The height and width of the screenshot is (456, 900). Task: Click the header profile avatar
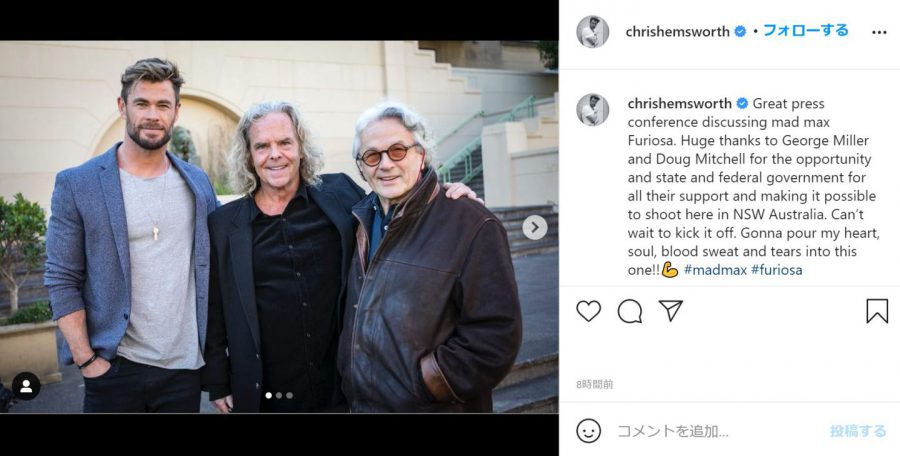[x=592, y=32]
